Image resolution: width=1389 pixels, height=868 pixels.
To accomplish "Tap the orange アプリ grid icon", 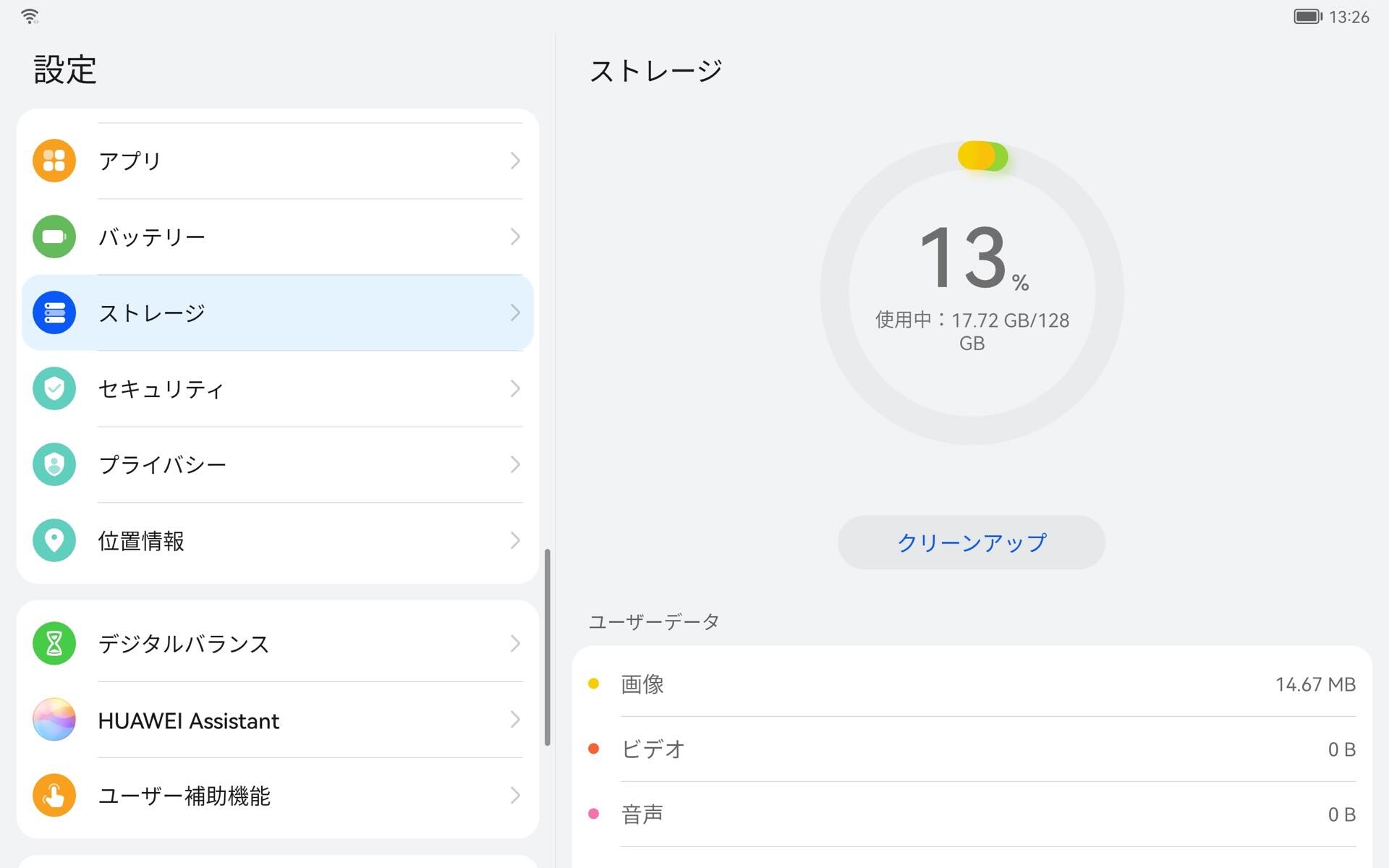I will click(x=54, y=161).
